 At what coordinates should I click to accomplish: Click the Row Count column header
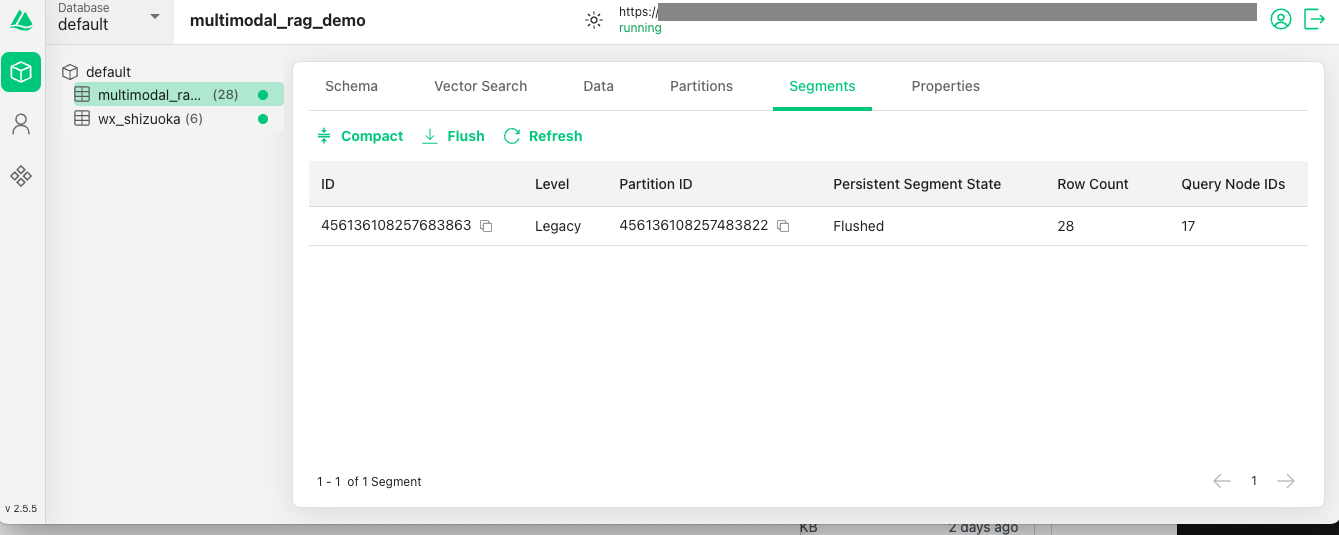(1093, 184)
